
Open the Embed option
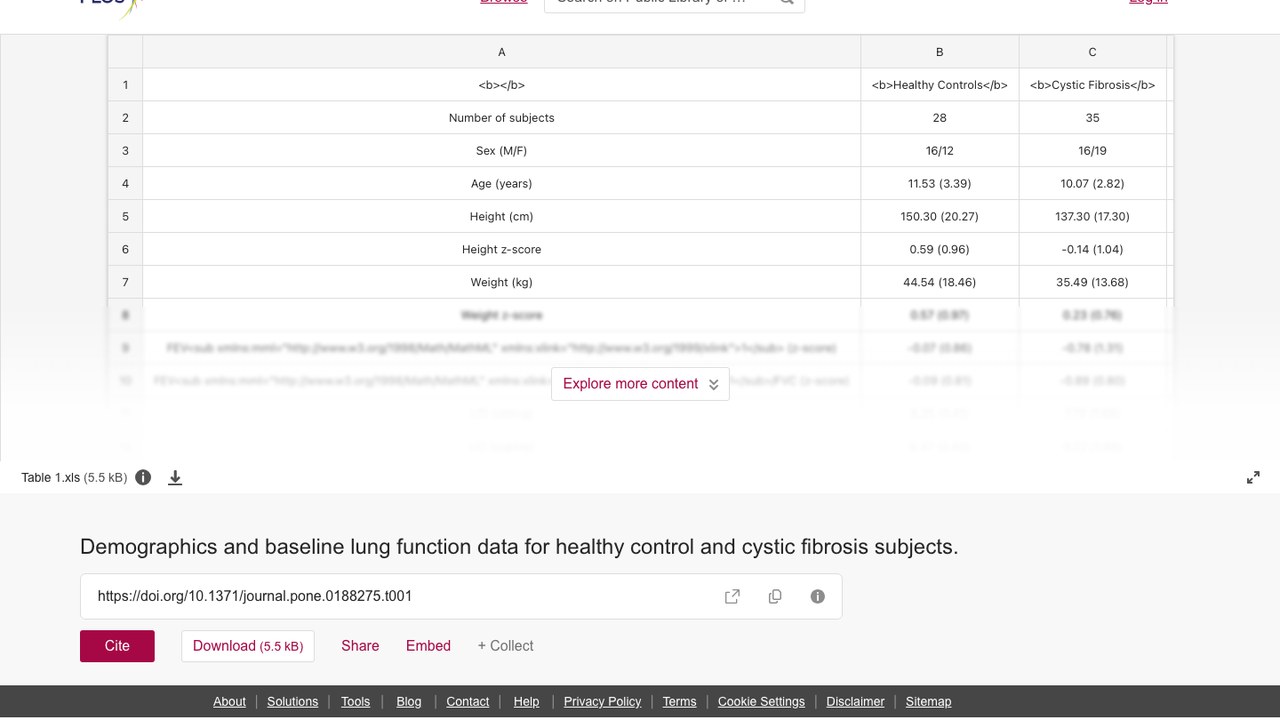click(x=428, y=646)
